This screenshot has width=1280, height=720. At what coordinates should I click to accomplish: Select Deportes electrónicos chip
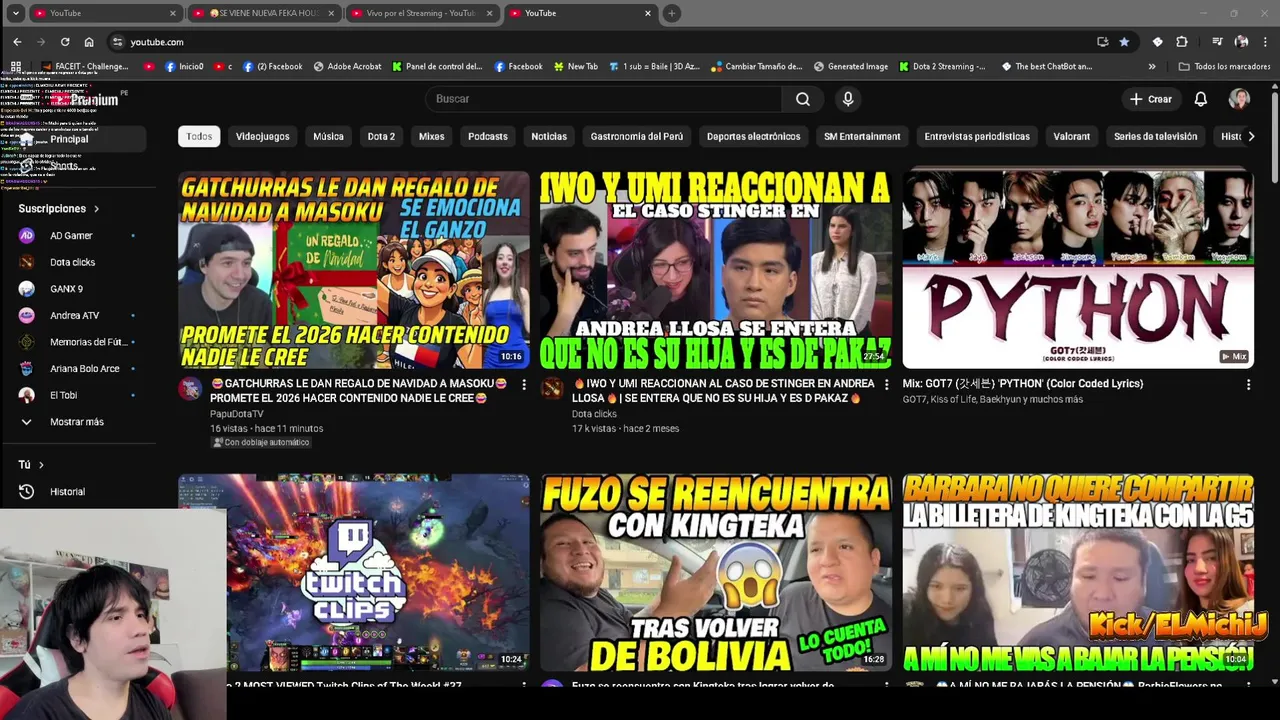point(753,136)
